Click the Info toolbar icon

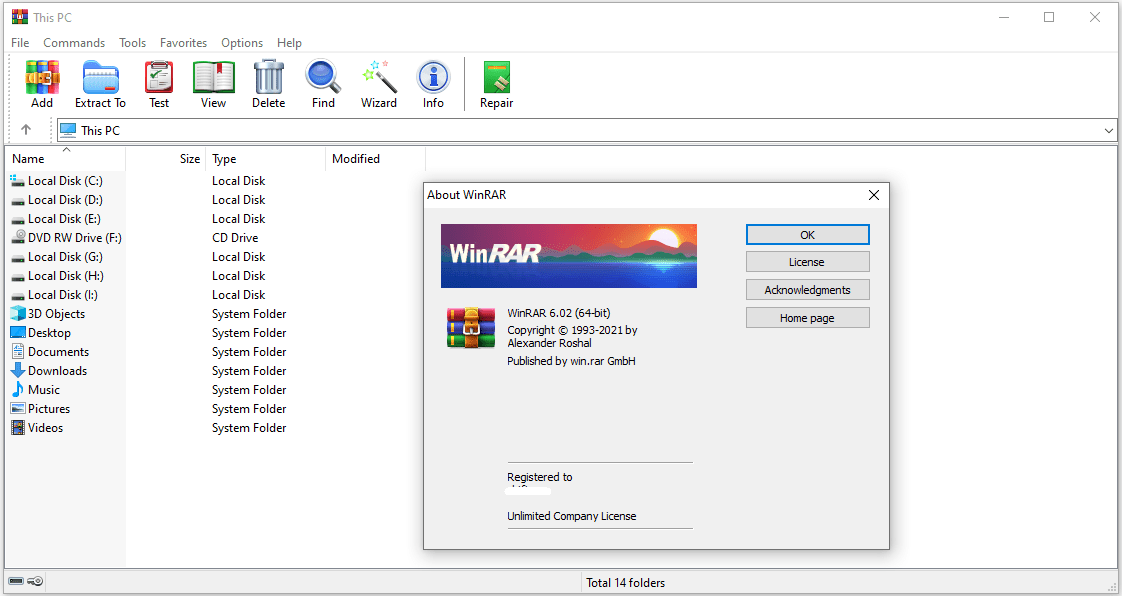tap(433, 77)
